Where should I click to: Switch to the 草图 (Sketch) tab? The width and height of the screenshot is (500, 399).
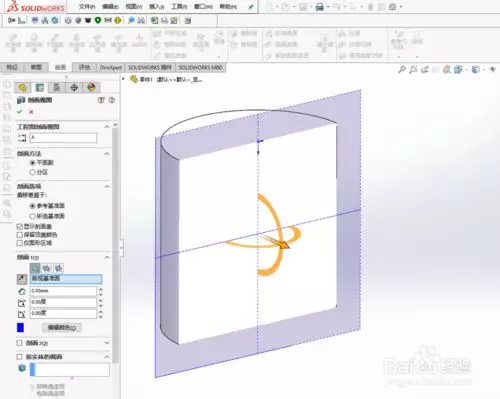tap(36, 67)
